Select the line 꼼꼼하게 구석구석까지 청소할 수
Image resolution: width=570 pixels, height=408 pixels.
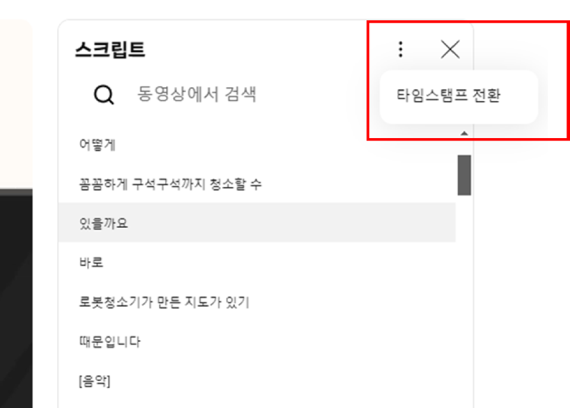(170, 184)
